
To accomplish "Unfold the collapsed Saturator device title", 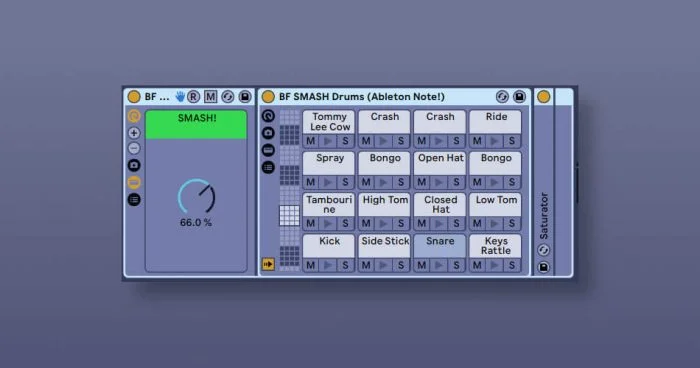I will [543, 216].
